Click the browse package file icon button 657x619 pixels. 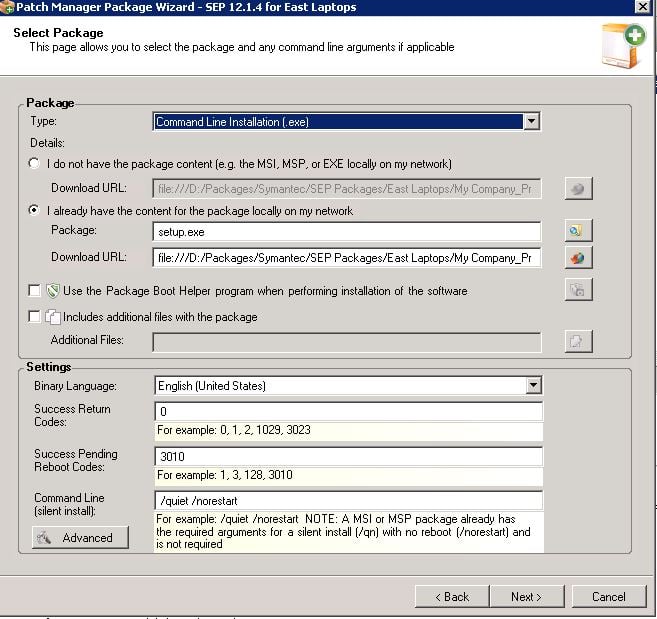(578, 231)
